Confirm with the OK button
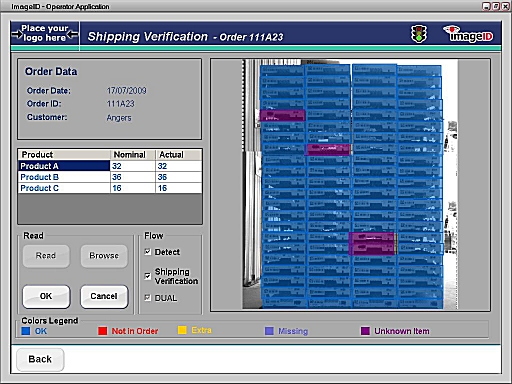 46,296
